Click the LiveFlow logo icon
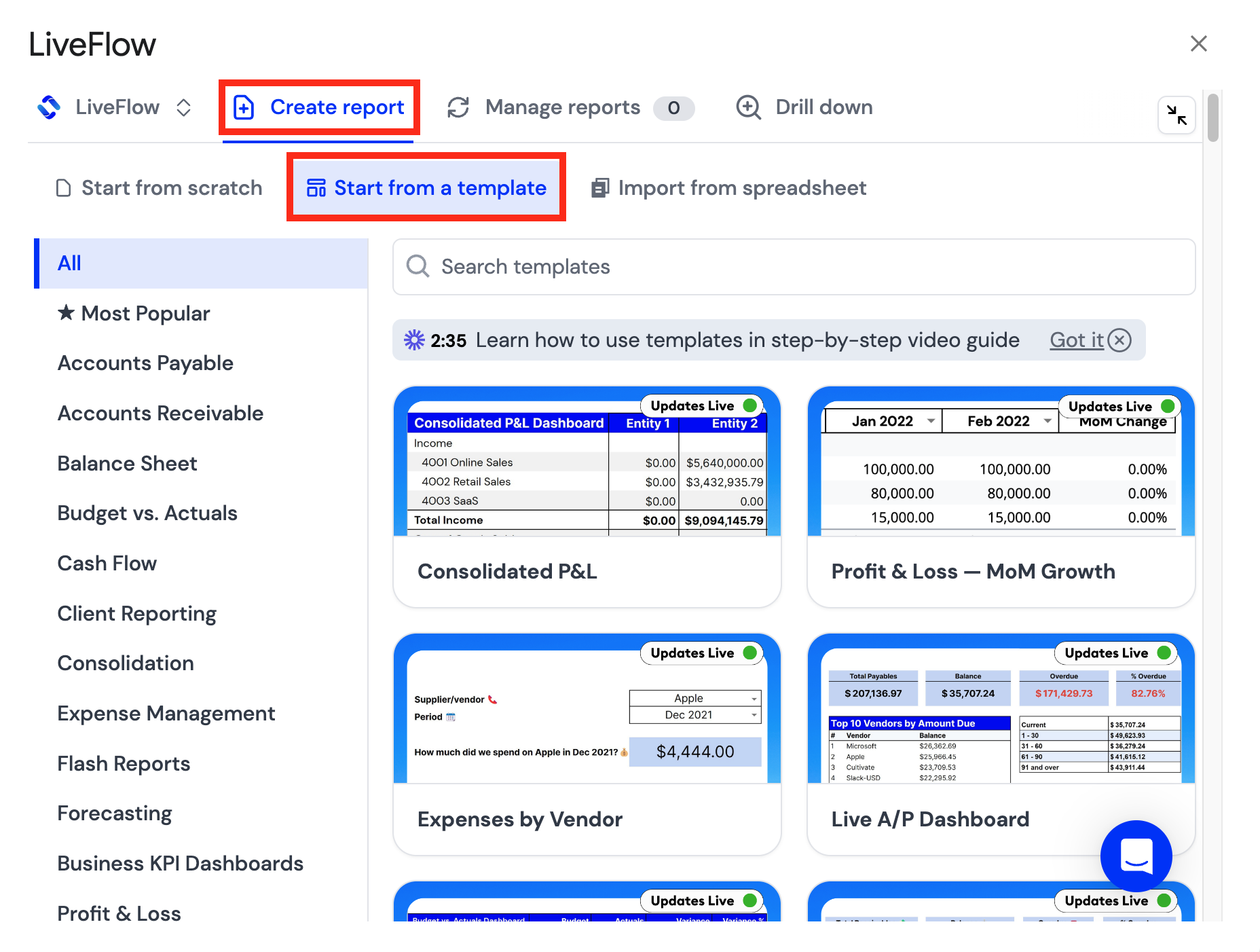This screenshot has width=1260, height=952. (x=50, y=107)
